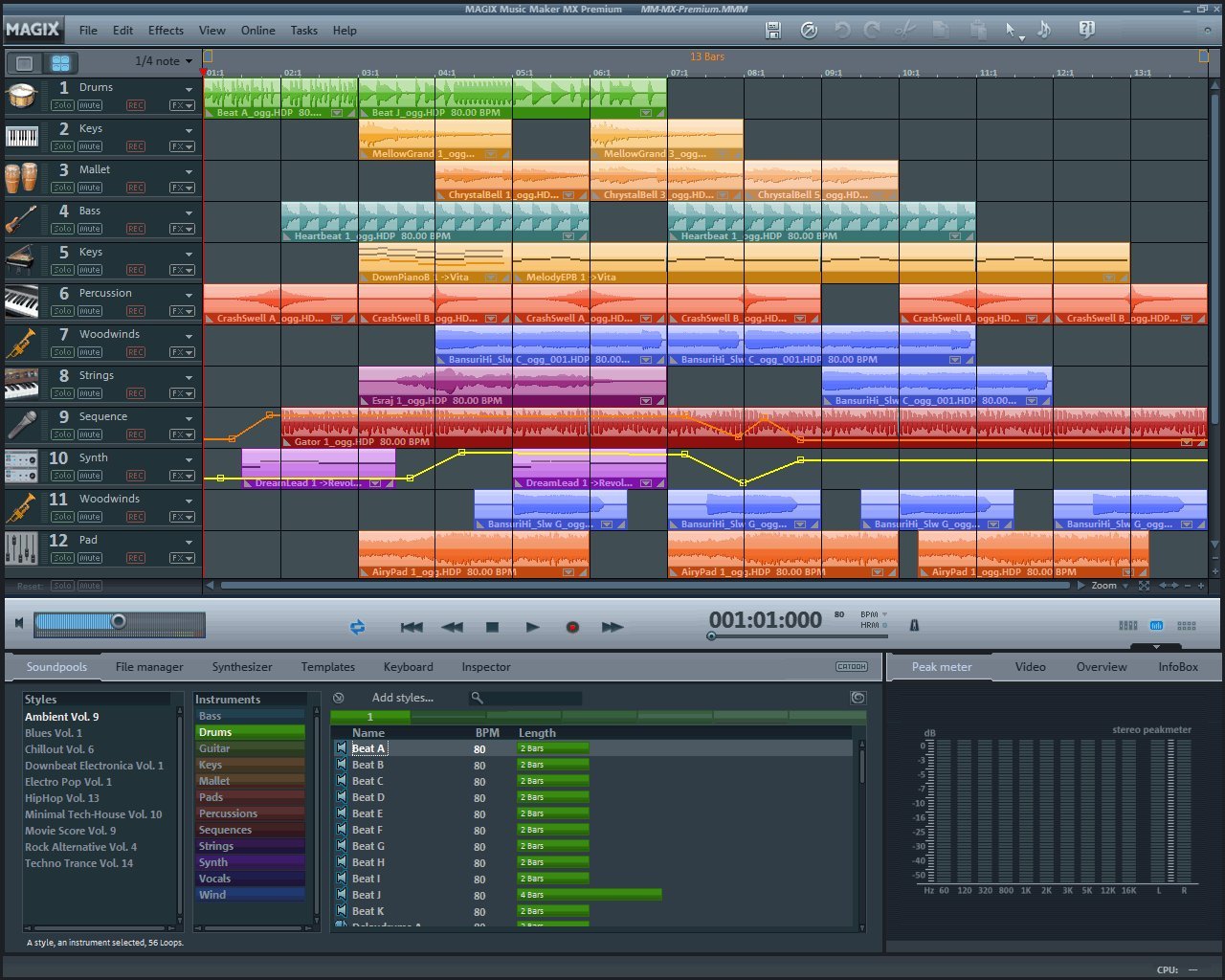Click the red Record button
The height and width of the screenshot is (980, 1225).
(x=572, y=627)
